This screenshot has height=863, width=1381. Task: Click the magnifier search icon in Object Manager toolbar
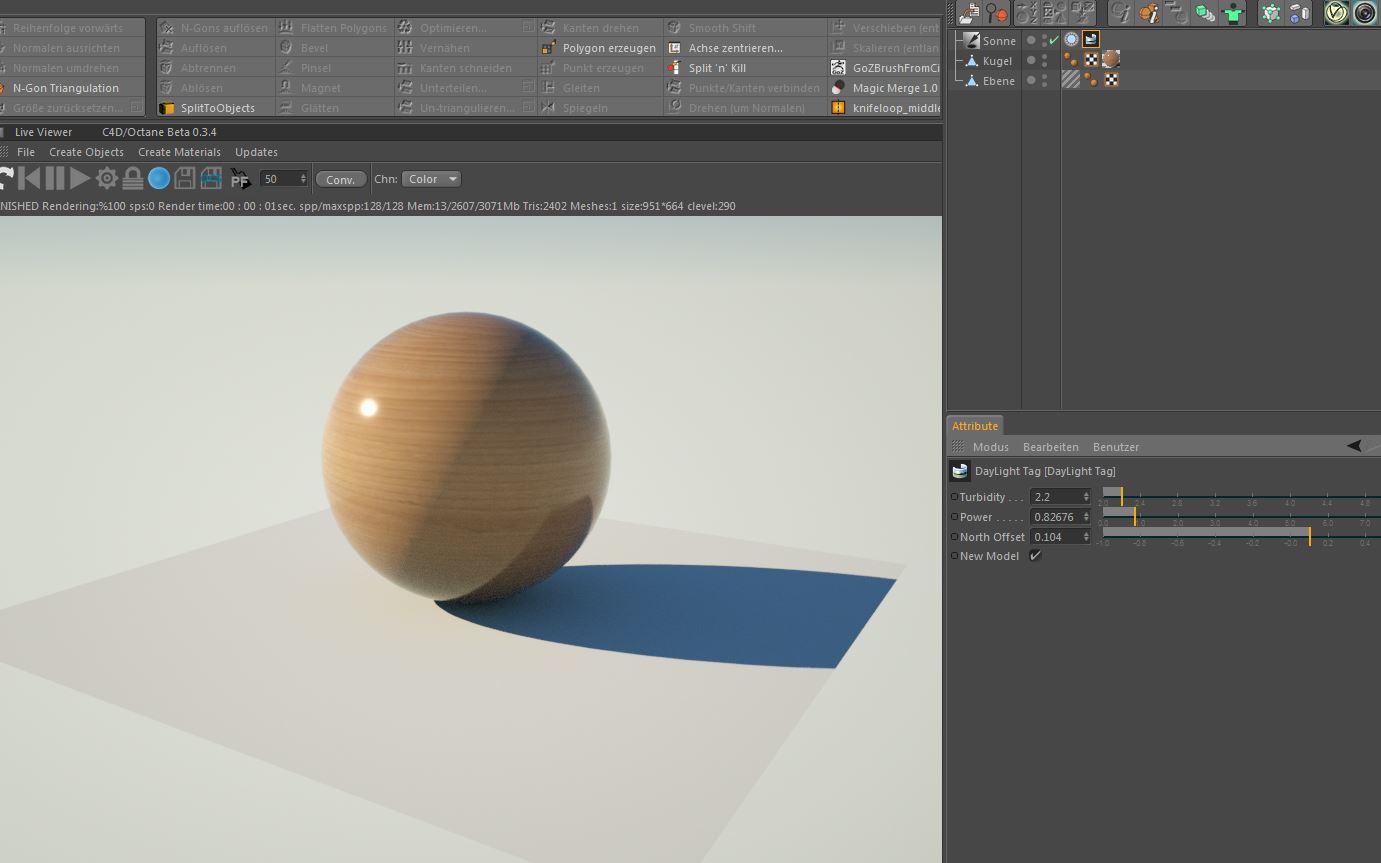[x=996, y=13]
